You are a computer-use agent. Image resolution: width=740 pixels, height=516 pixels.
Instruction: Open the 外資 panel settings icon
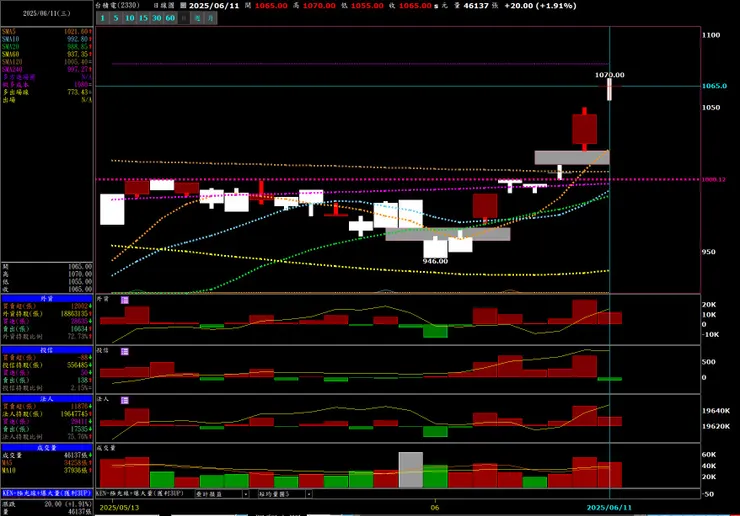point(125,300)
